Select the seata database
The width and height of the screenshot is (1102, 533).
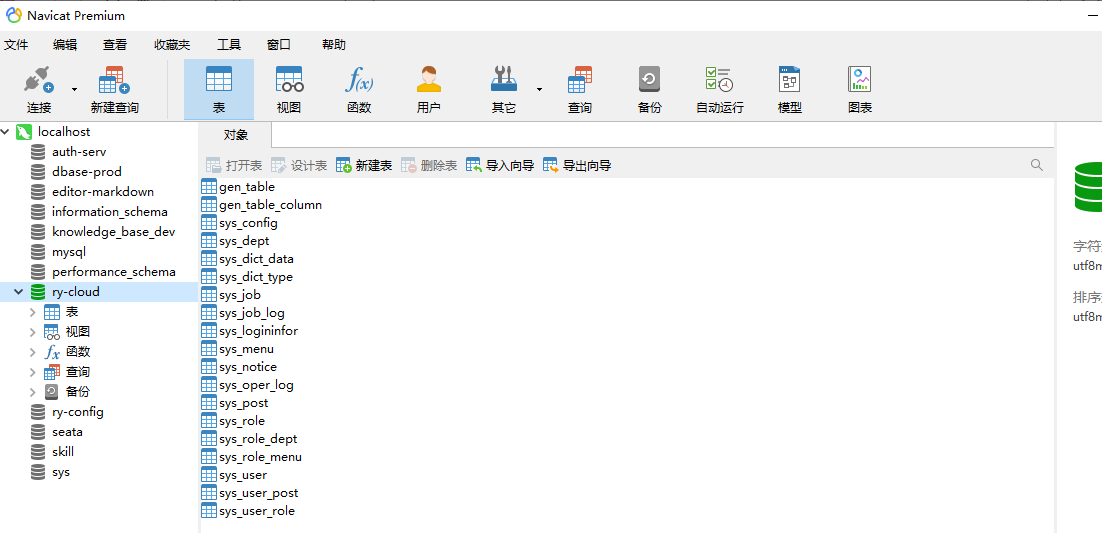coord(67,432)
